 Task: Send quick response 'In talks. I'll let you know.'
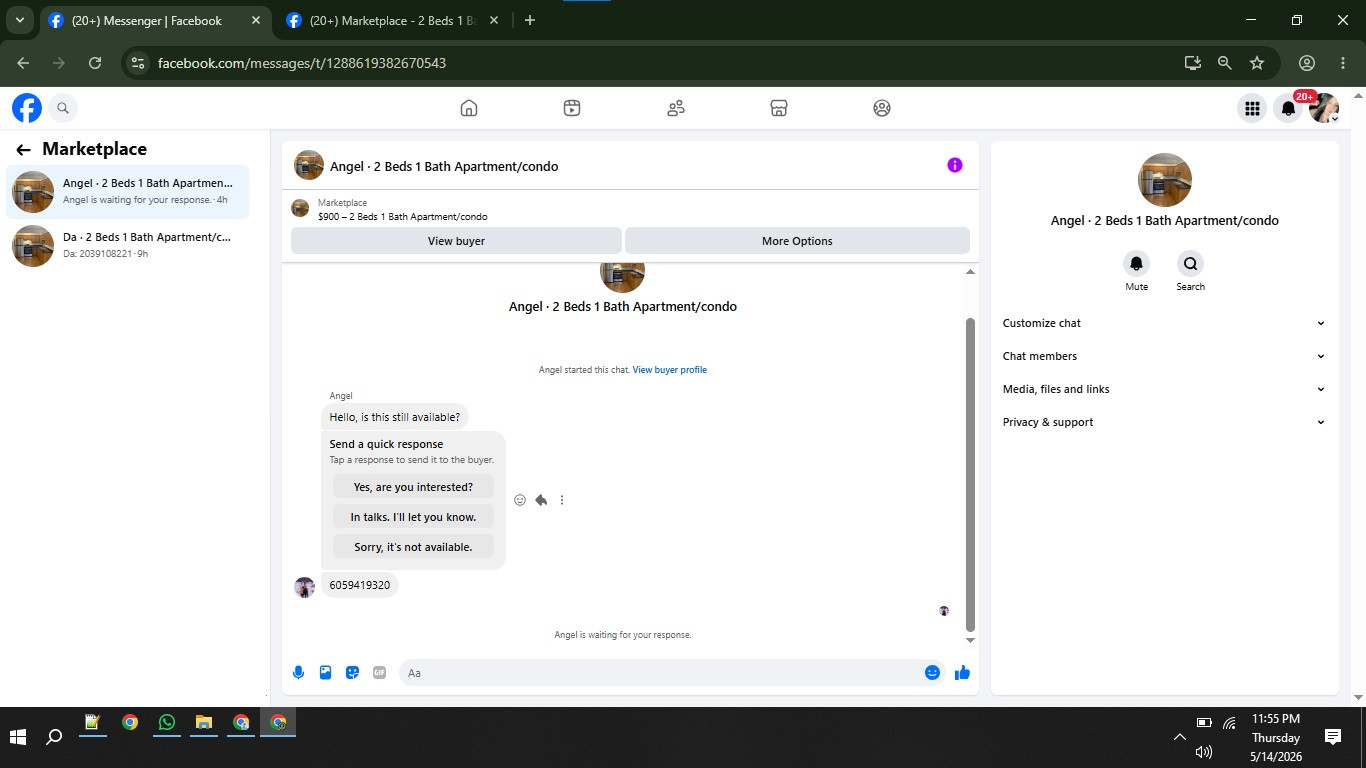click(x=413, y=517)
